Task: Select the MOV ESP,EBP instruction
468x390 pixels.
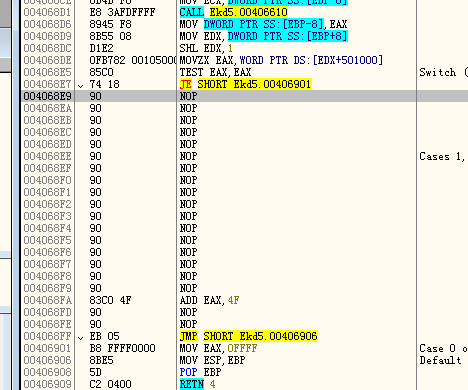Action: click(x=212, y=360)
